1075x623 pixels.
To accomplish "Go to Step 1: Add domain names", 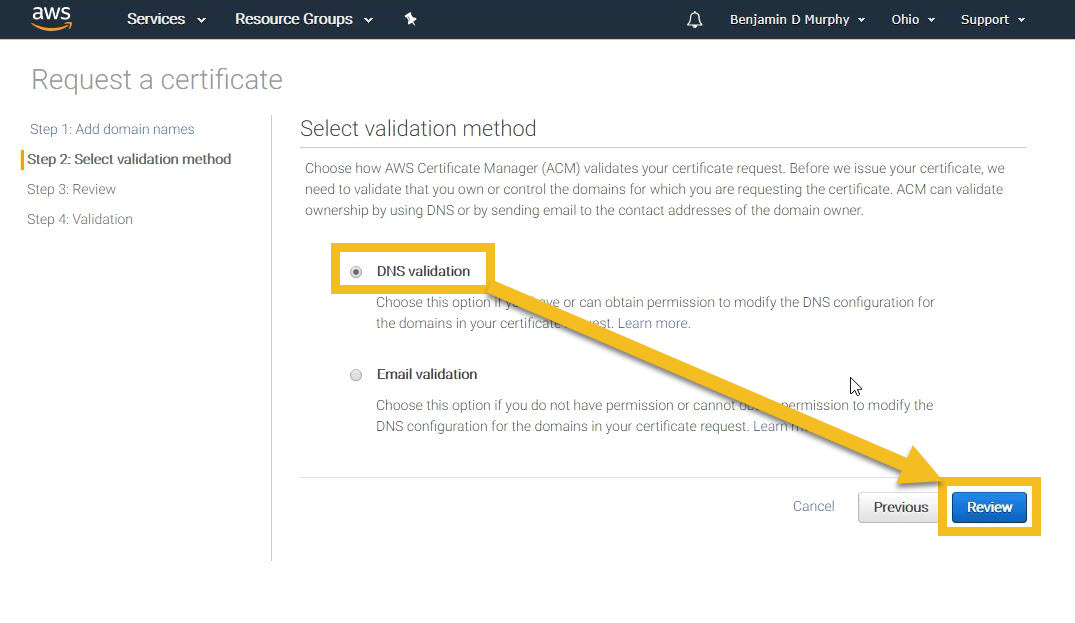I will (112, 129).
